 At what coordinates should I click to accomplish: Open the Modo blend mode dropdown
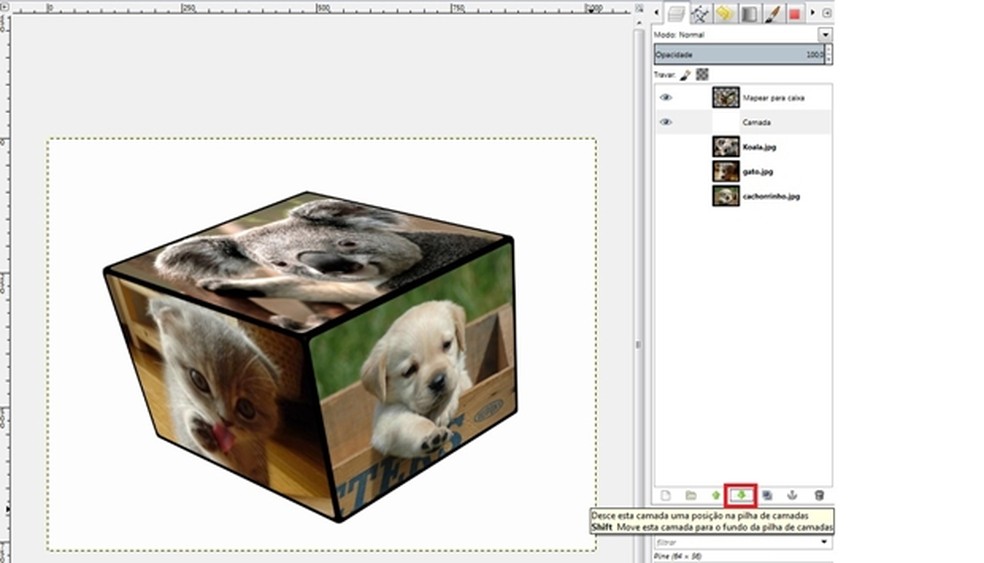coord(825,35)
